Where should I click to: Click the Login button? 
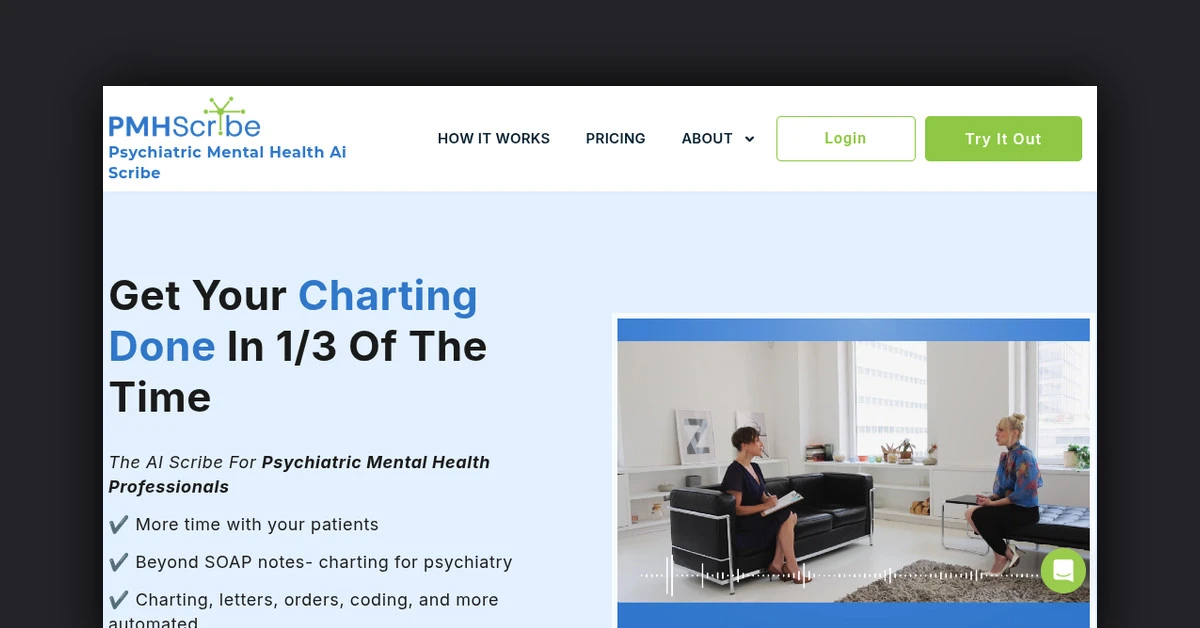tap(846, 139)
